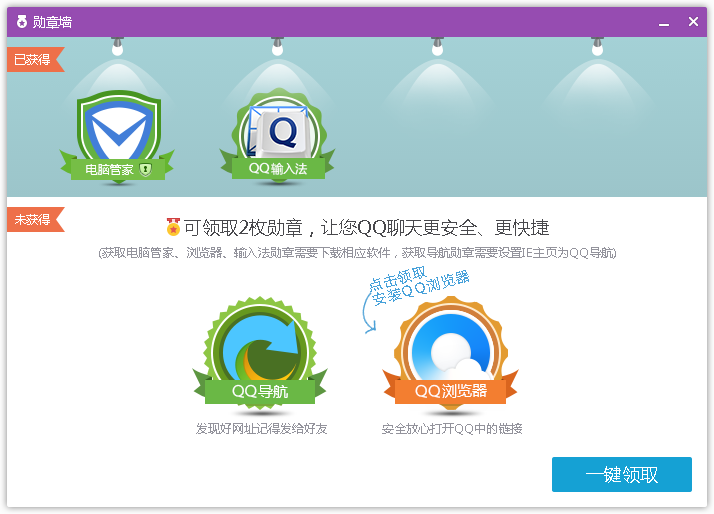Click the 电脑管家 shield badge
714x514 pixels.
tap(116, 128)
